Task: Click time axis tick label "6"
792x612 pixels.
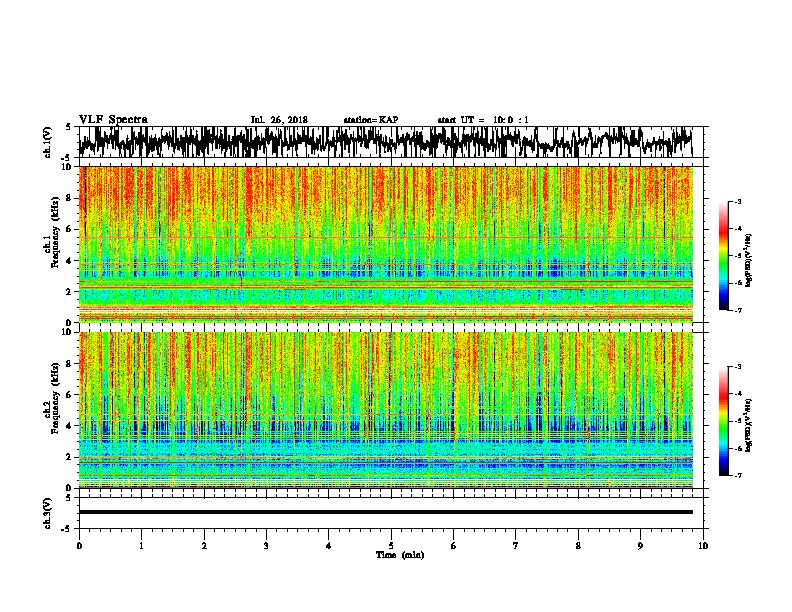Action: (453, 546)
